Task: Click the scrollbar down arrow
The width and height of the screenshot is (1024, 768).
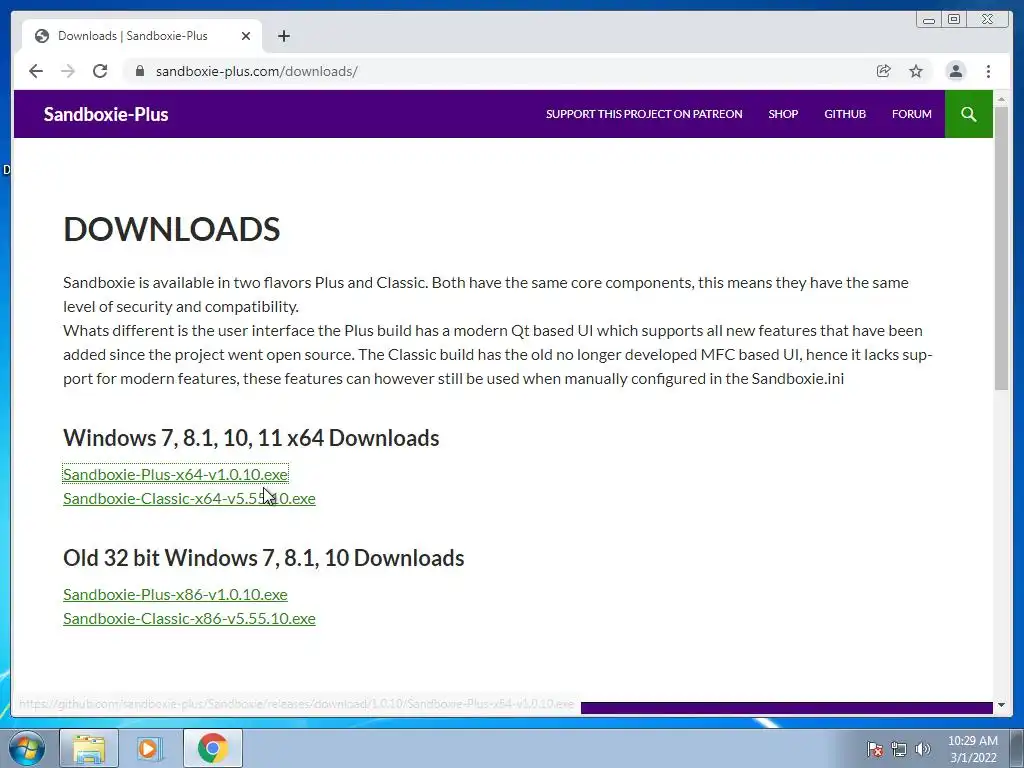Action: click(1001, 705)
